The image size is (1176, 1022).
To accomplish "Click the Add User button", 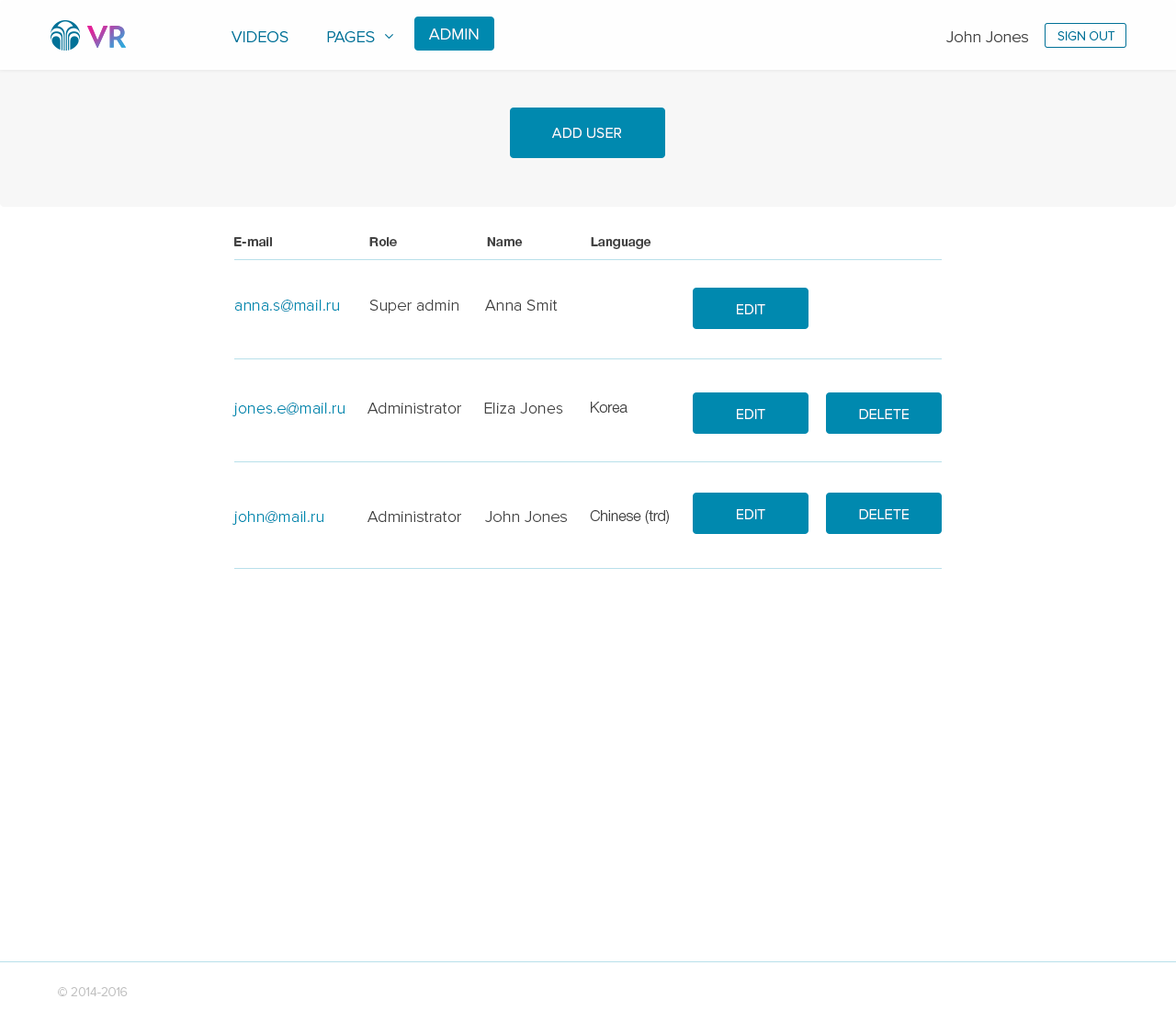I will click(587, 133).
